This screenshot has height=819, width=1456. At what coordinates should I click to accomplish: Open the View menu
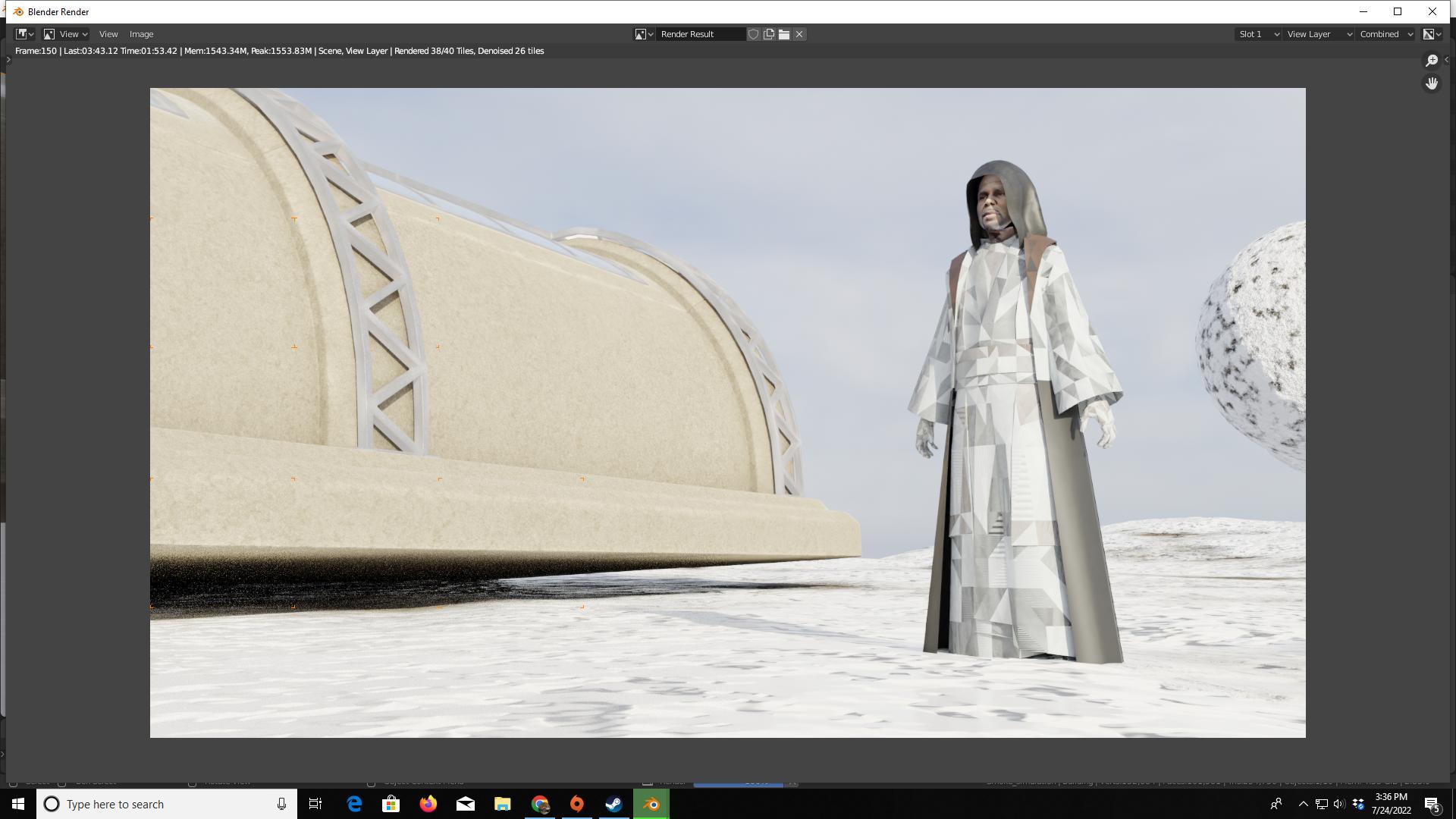click(108, 34)
